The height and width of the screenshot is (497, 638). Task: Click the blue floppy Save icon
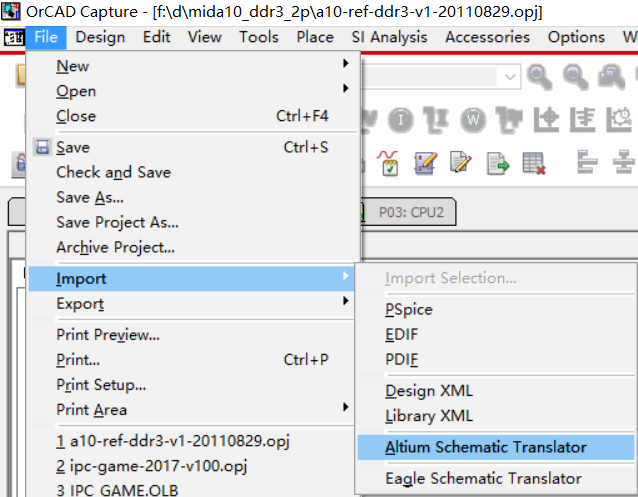[42, 147]
